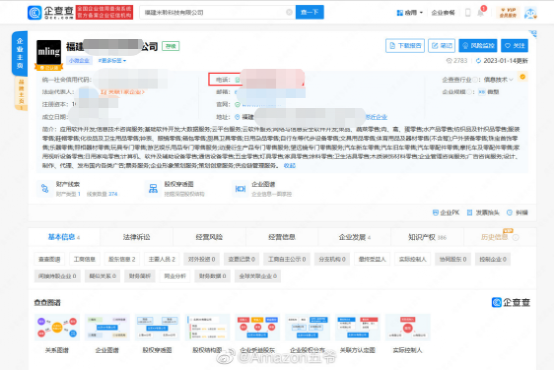This screenshot has width=554, height=370.
Task: Switch to the 法律诉讼 tab
Action: click(136, 237)
